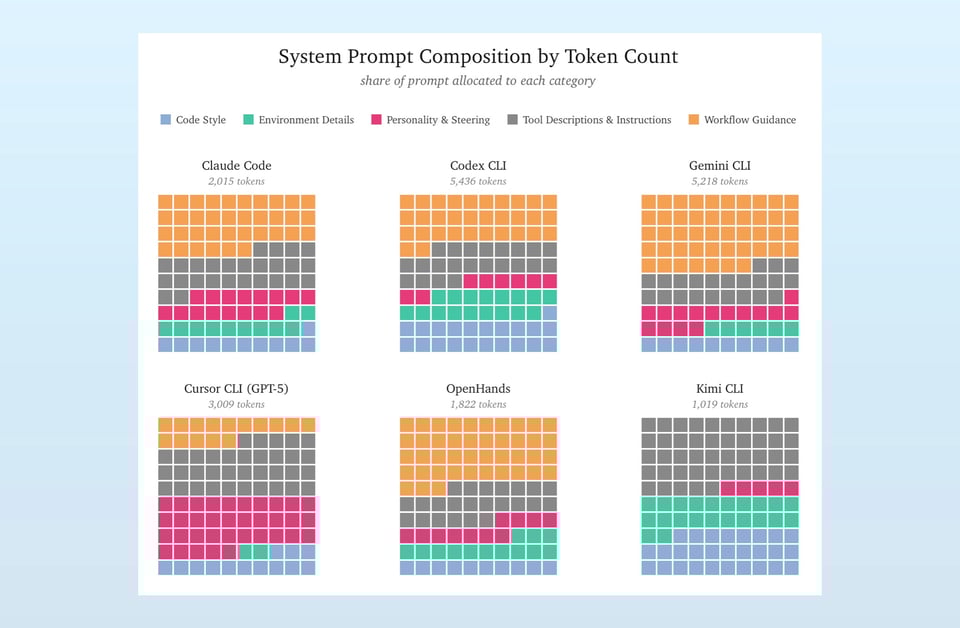Select the Environment Details legend label
This screenshot has height=628, width=960.
point(306,120)
